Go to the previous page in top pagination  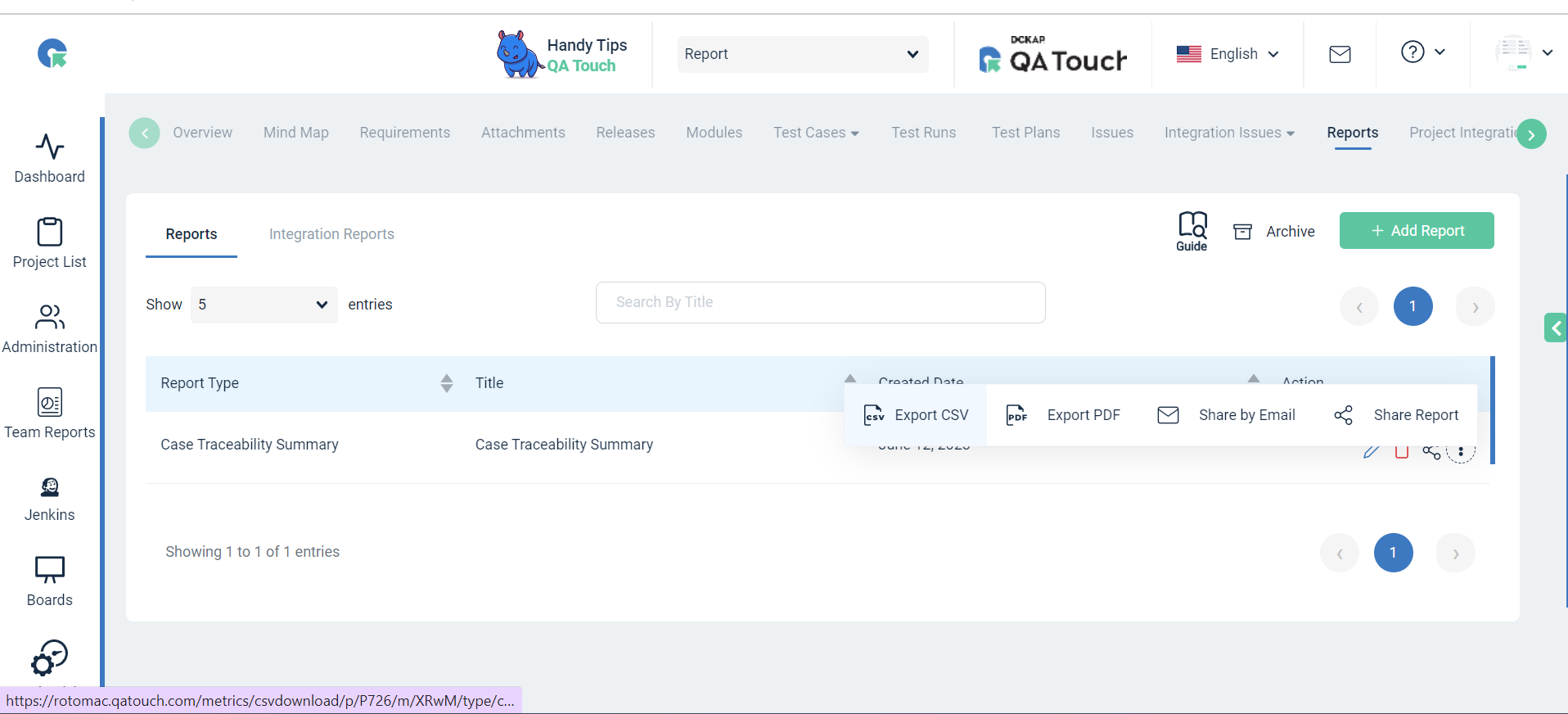[x=1359, y=306]
